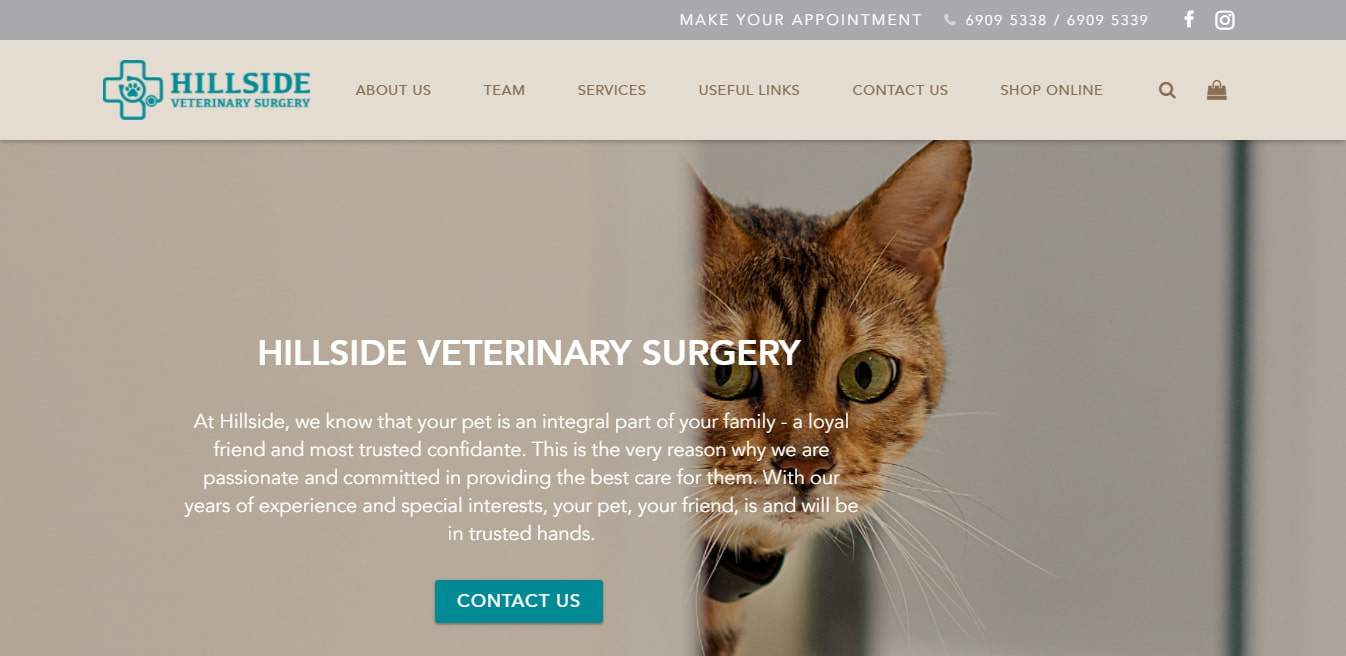This screenshot has height=656, width=1346.
Task: Select Useful Links in navigation
Action: [x=749, y=90]
